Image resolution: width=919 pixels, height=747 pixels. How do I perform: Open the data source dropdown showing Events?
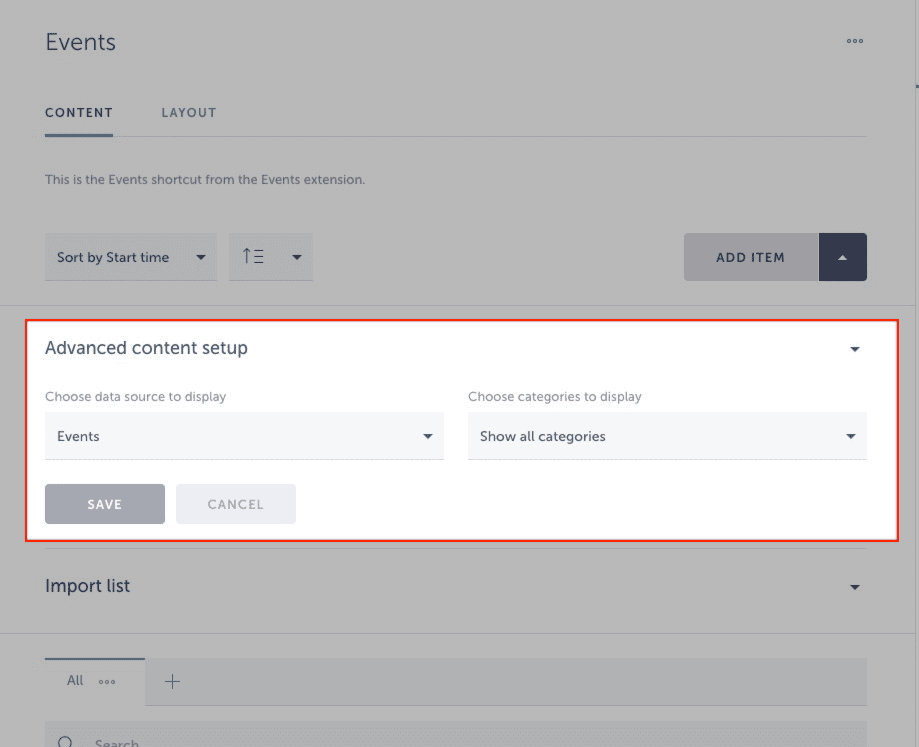[x=244, y=437]
